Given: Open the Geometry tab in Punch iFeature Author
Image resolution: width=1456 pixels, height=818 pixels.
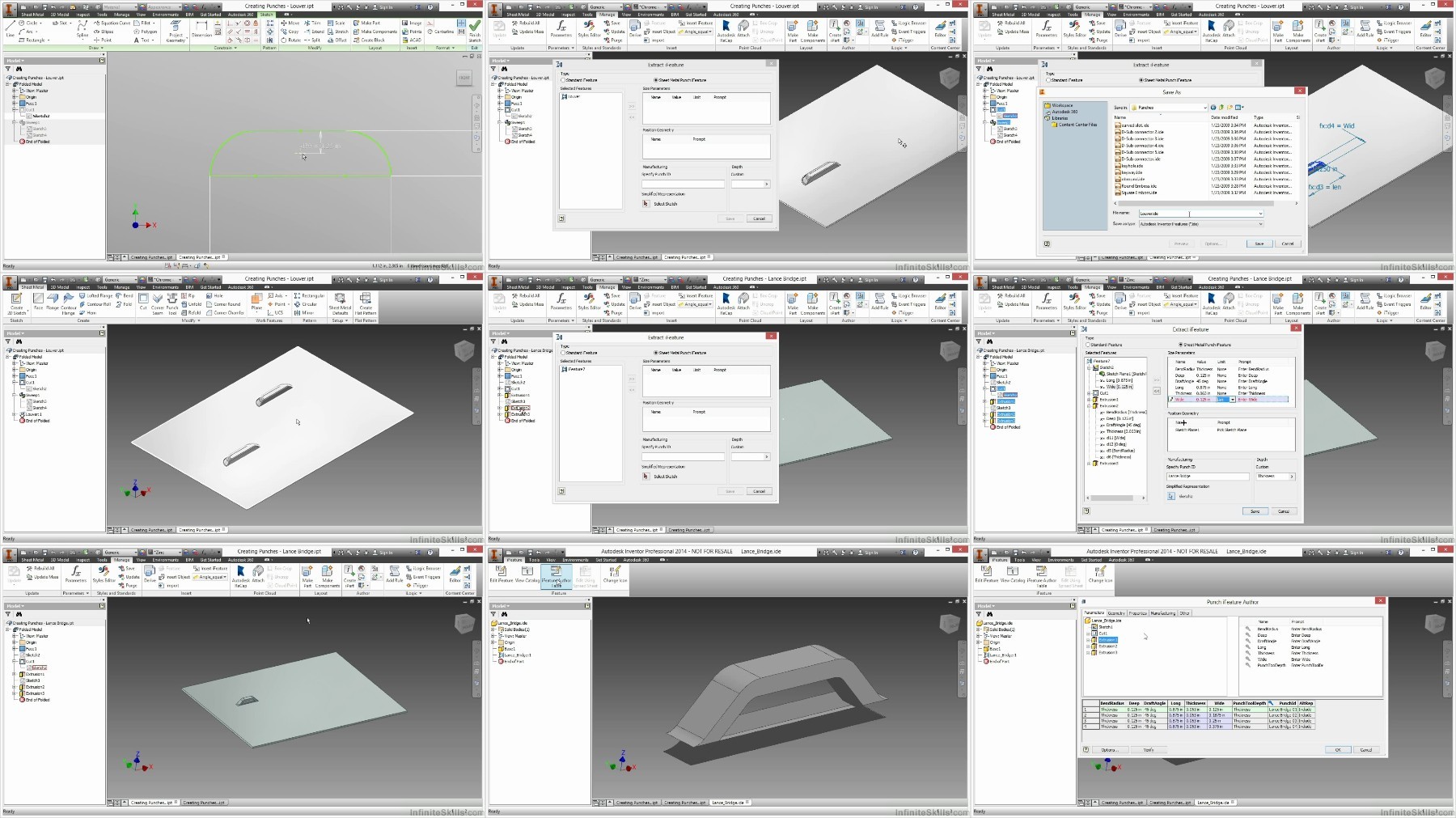Looking at the screenshot, I should pyautogui.click(x=1116, y=613).
